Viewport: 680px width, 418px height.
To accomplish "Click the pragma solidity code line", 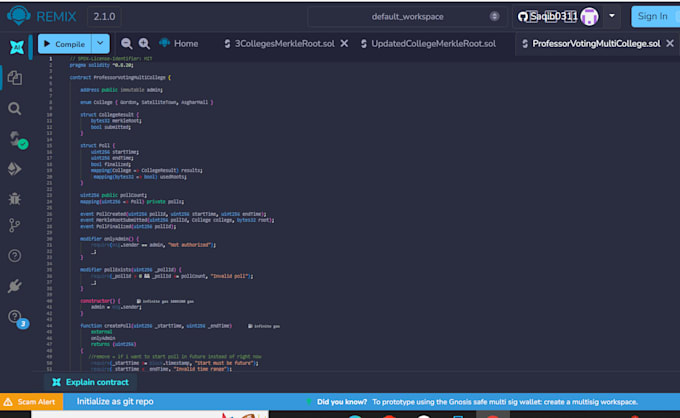I will coord(101,65).
